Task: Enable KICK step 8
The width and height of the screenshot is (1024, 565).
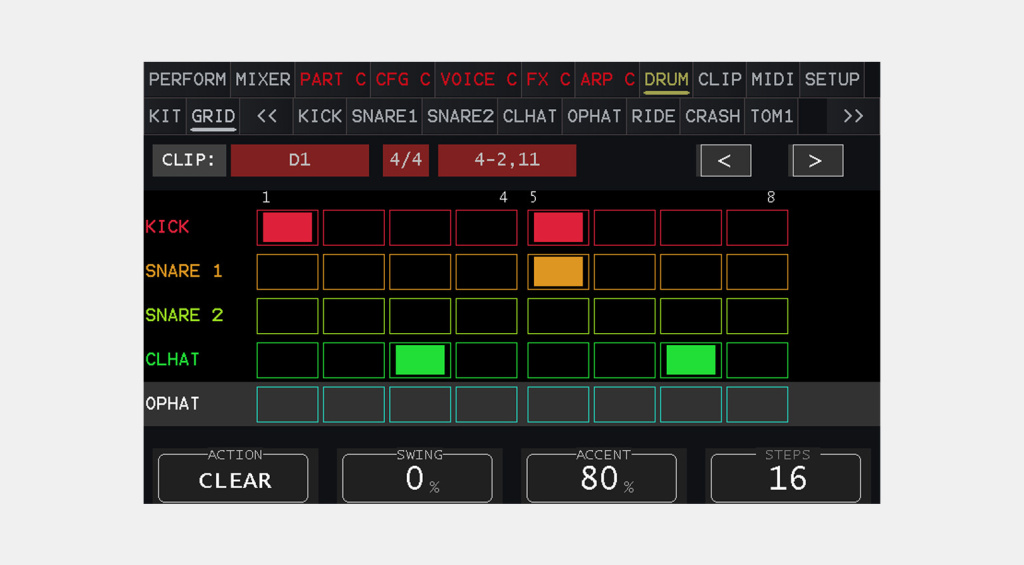Action: [757, 228]
